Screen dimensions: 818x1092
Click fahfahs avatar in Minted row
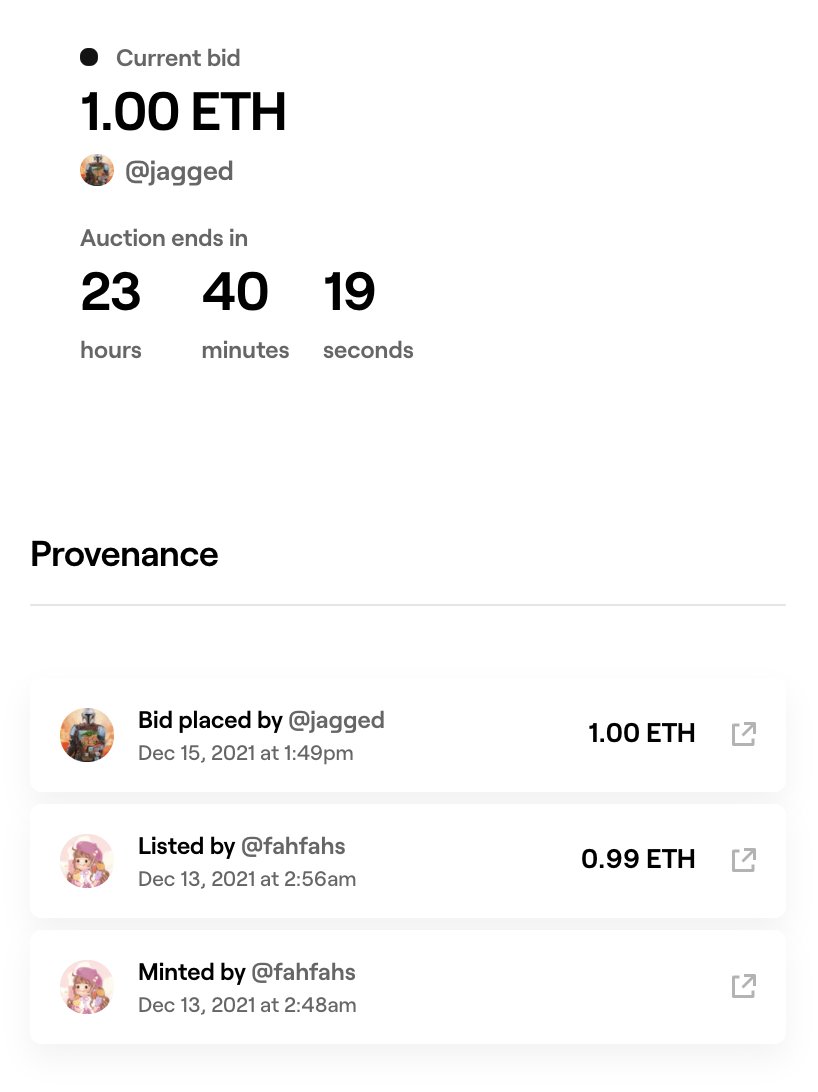pos(87,988)
